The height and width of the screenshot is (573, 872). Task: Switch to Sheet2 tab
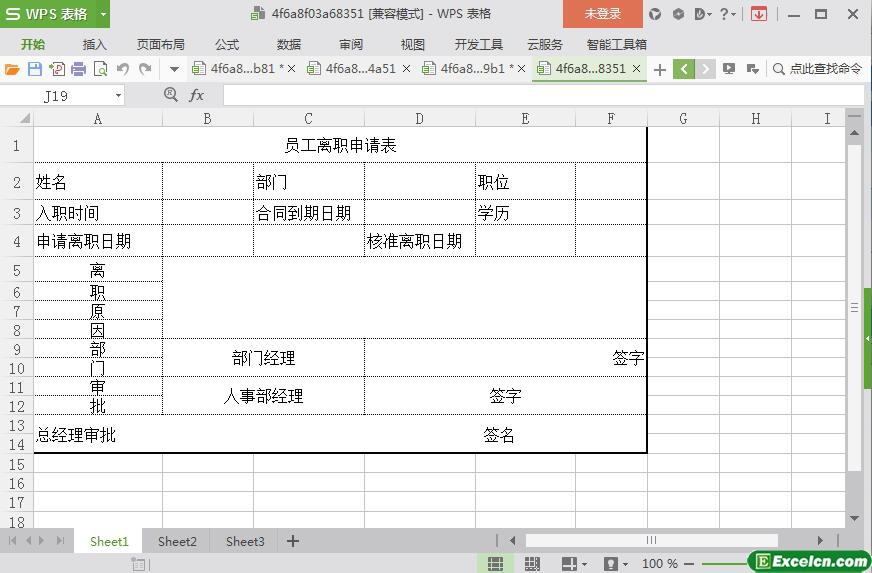tap(177, 541)
